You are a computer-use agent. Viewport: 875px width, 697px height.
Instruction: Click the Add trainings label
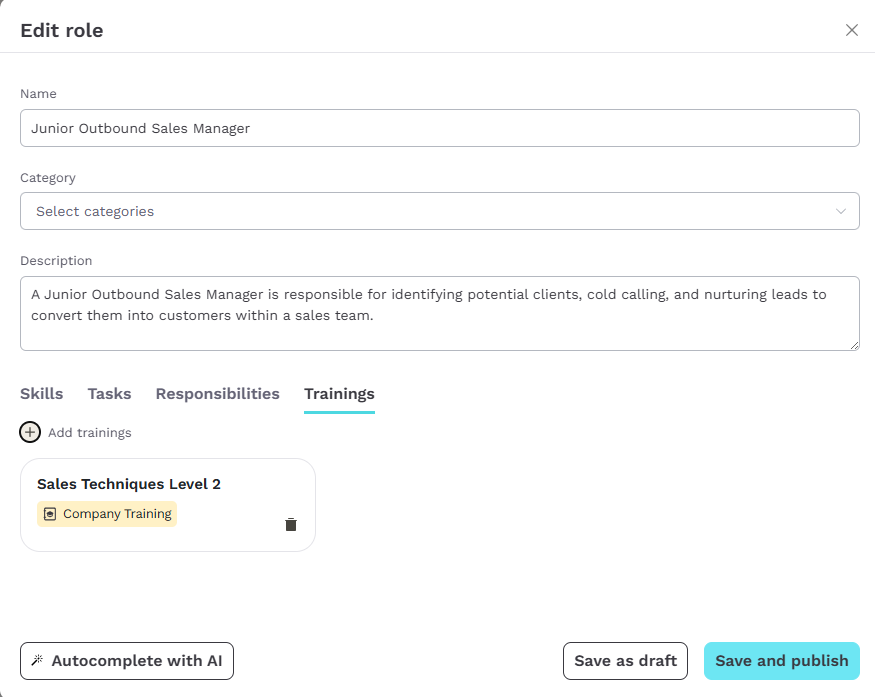coord(90,432)
